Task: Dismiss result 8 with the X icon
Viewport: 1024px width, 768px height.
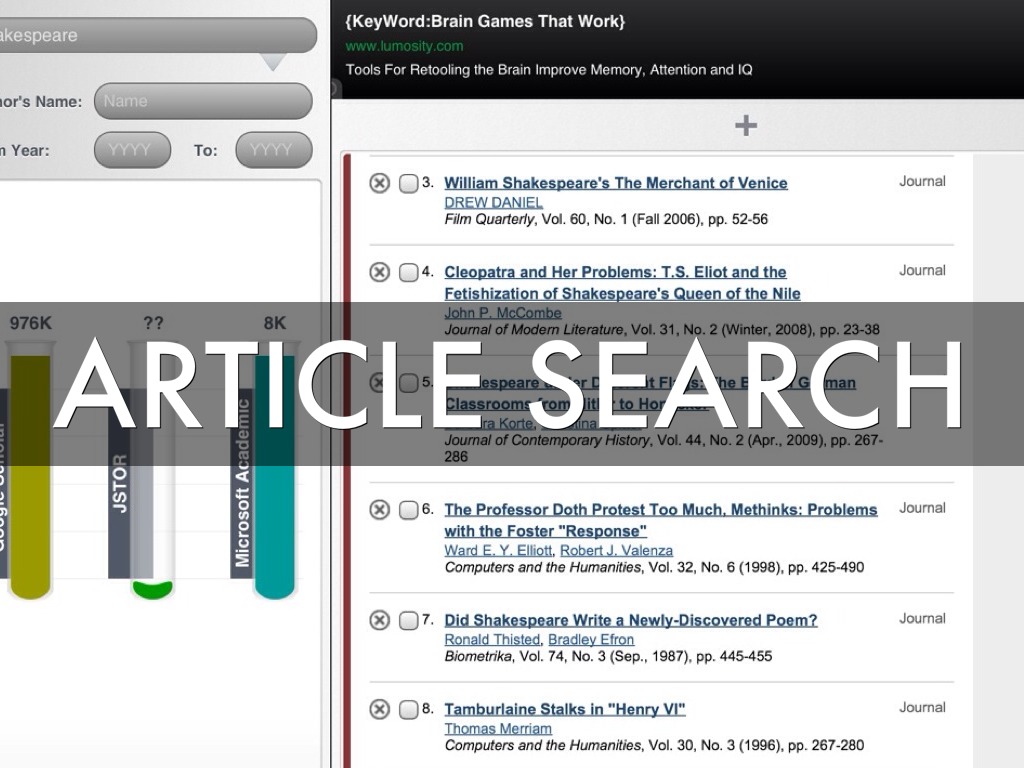Action: click(379, 709)
